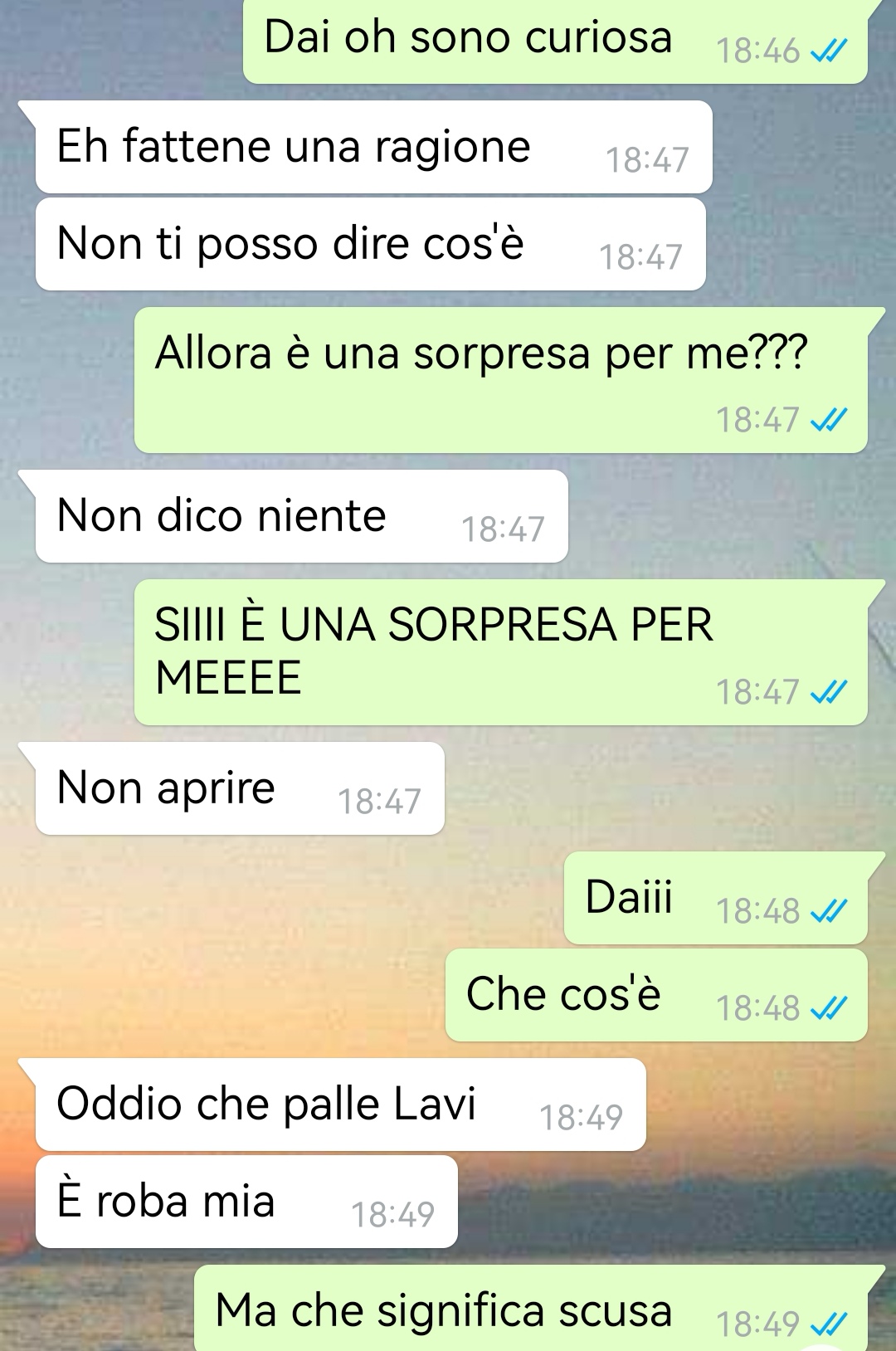Click blue ticks next to "Daiii" message
896x1351 pixels.
tap(829, 912)
